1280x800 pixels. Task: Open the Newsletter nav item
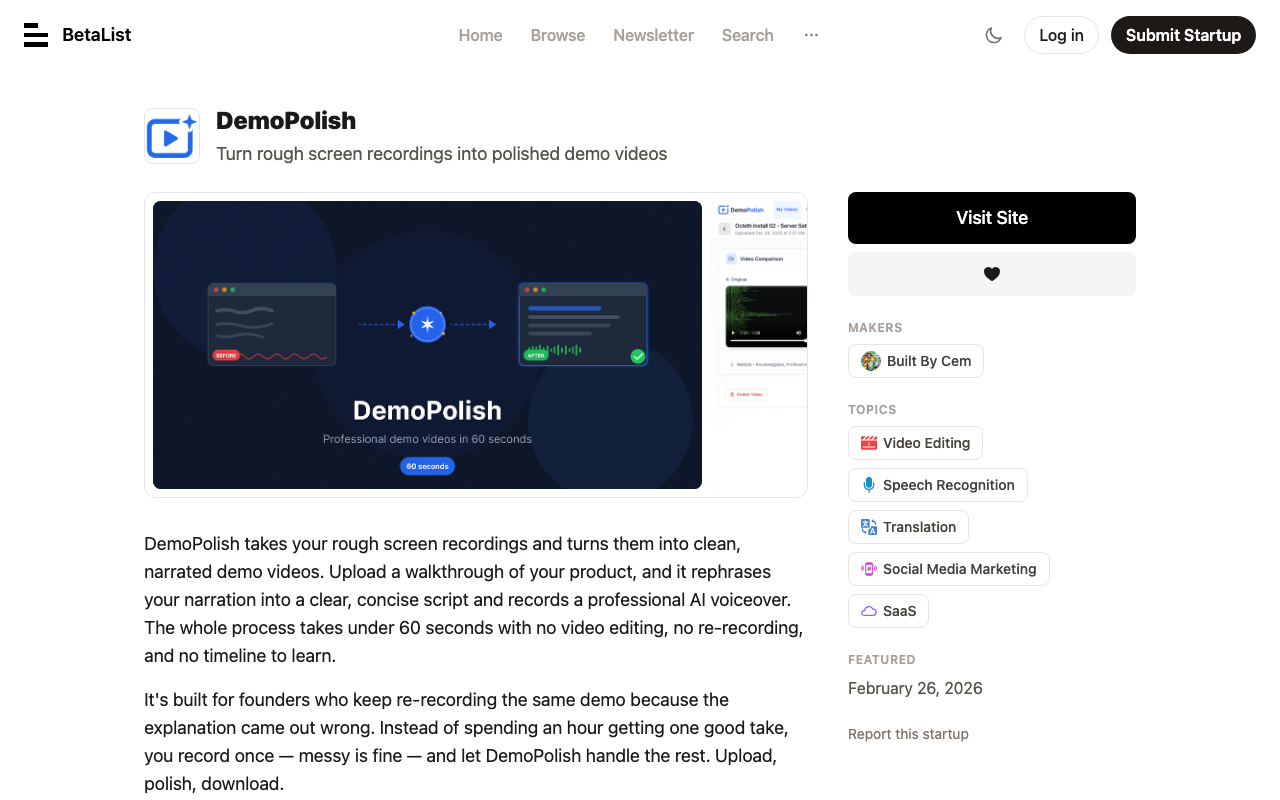653,35
